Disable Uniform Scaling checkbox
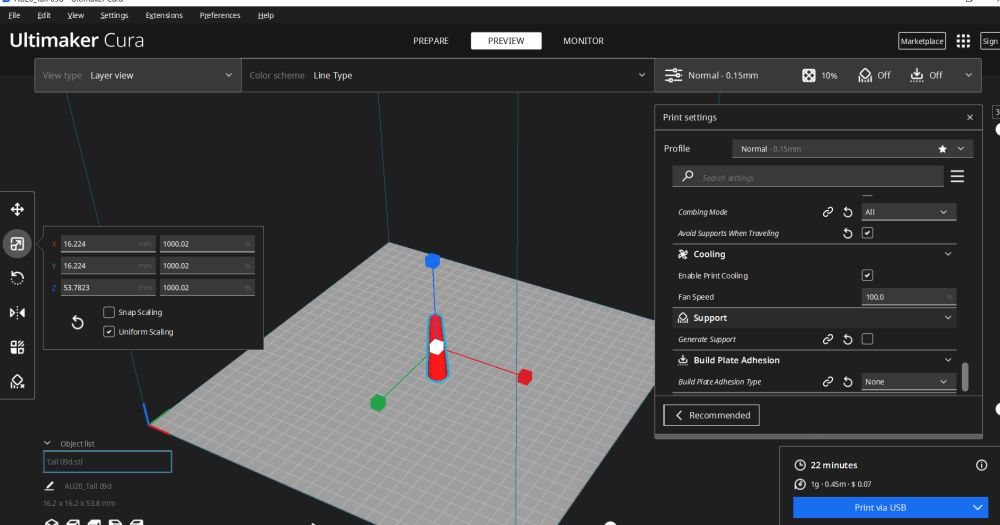 pyautogui.click(x=109, y=332)
